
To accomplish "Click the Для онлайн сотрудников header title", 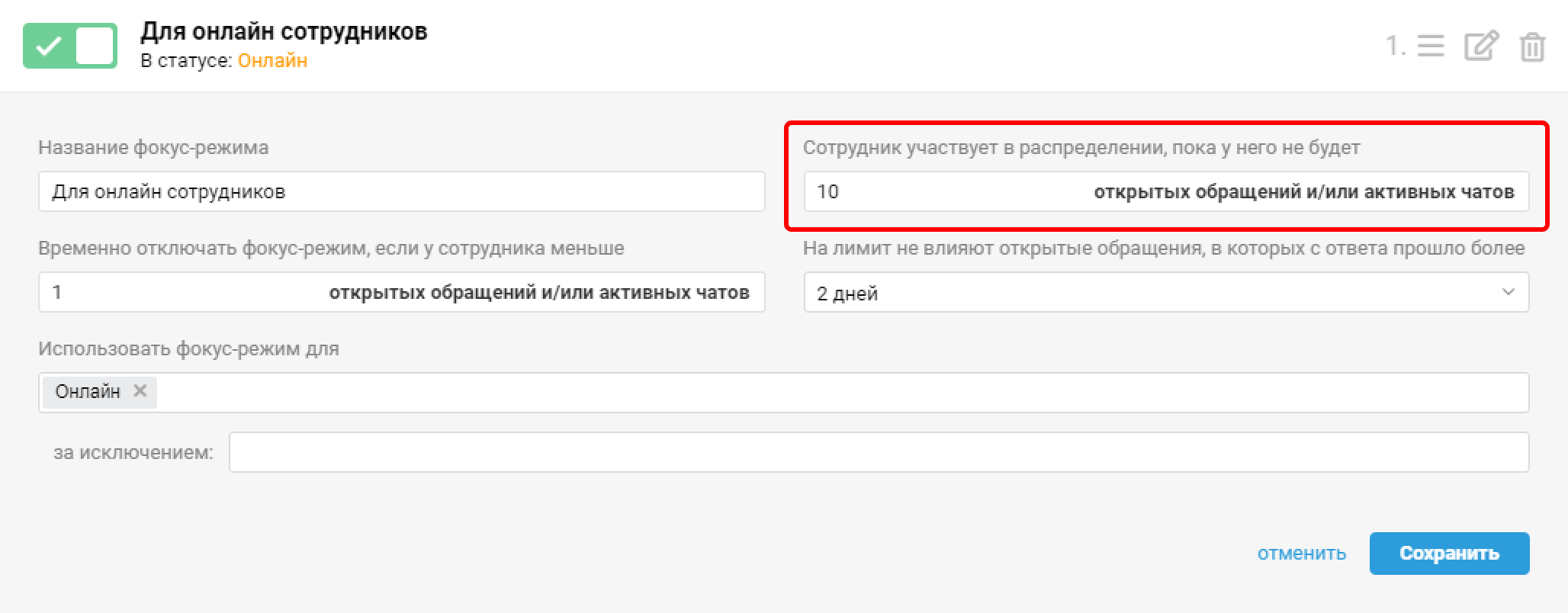I will coord(284,31).
